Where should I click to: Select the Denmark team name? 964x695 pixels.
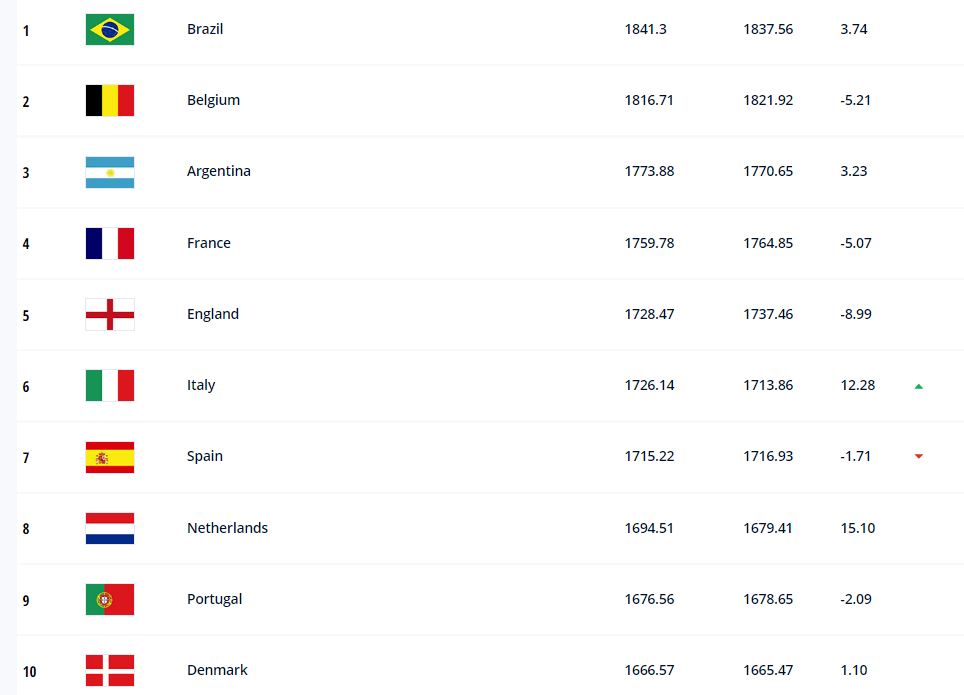point(217,670)
